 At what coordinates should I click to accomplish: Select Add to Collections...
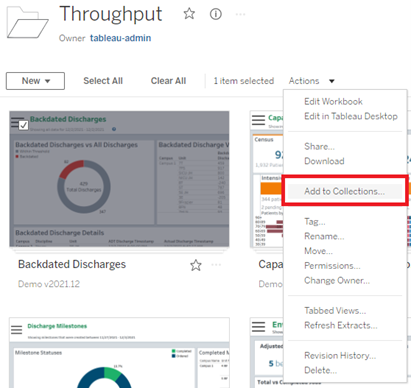[x=345, y=191]
